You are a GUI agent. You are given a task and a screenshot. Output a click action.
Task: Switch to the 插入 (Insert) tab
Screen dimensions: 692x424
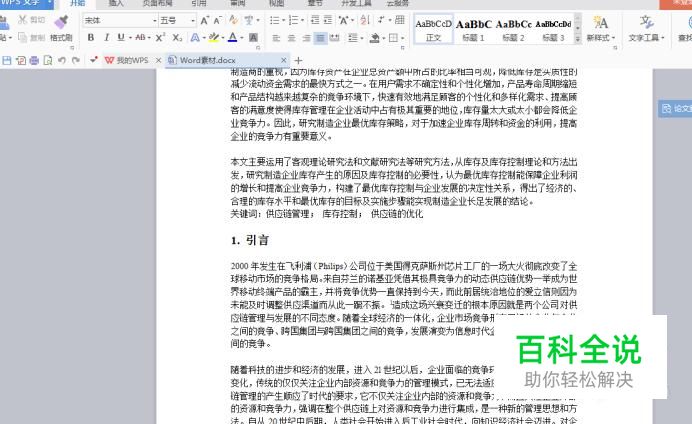(116, 4)
